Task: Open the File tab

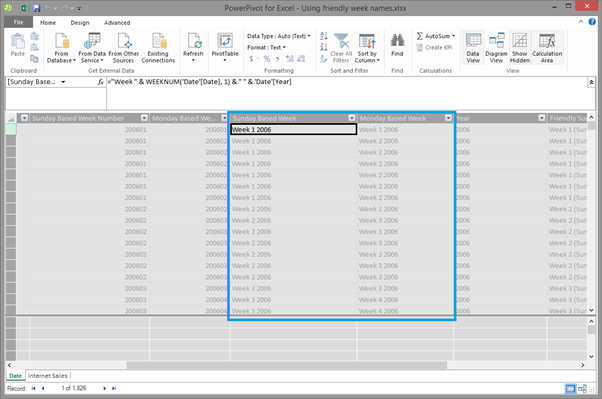Action: (x=18, y=22)
